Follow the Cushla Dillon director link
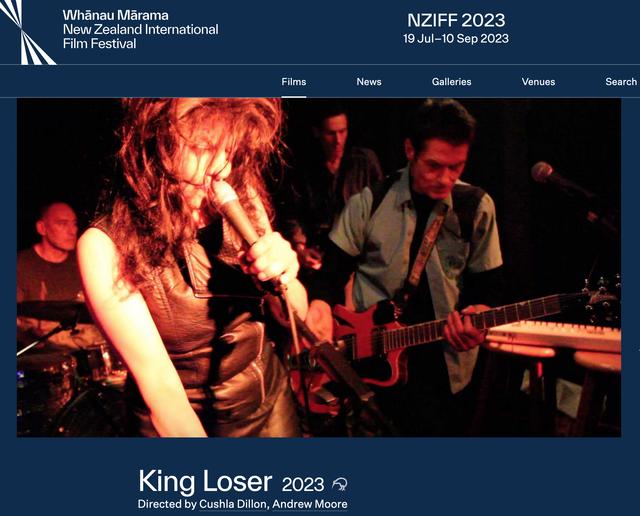The height and width of the screenshot is (516, 640). 233,504
